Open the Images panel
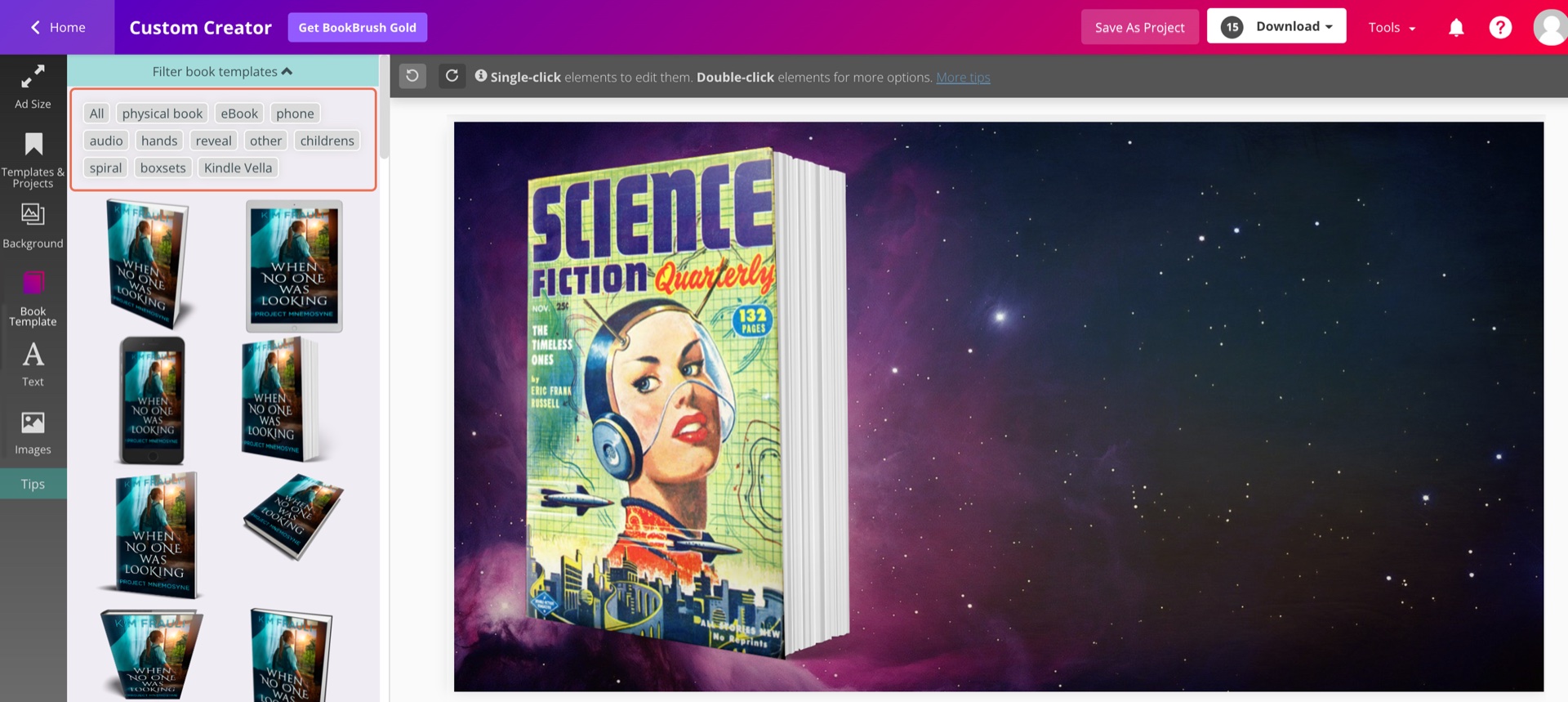1568x702 pixels. (33, 433)
